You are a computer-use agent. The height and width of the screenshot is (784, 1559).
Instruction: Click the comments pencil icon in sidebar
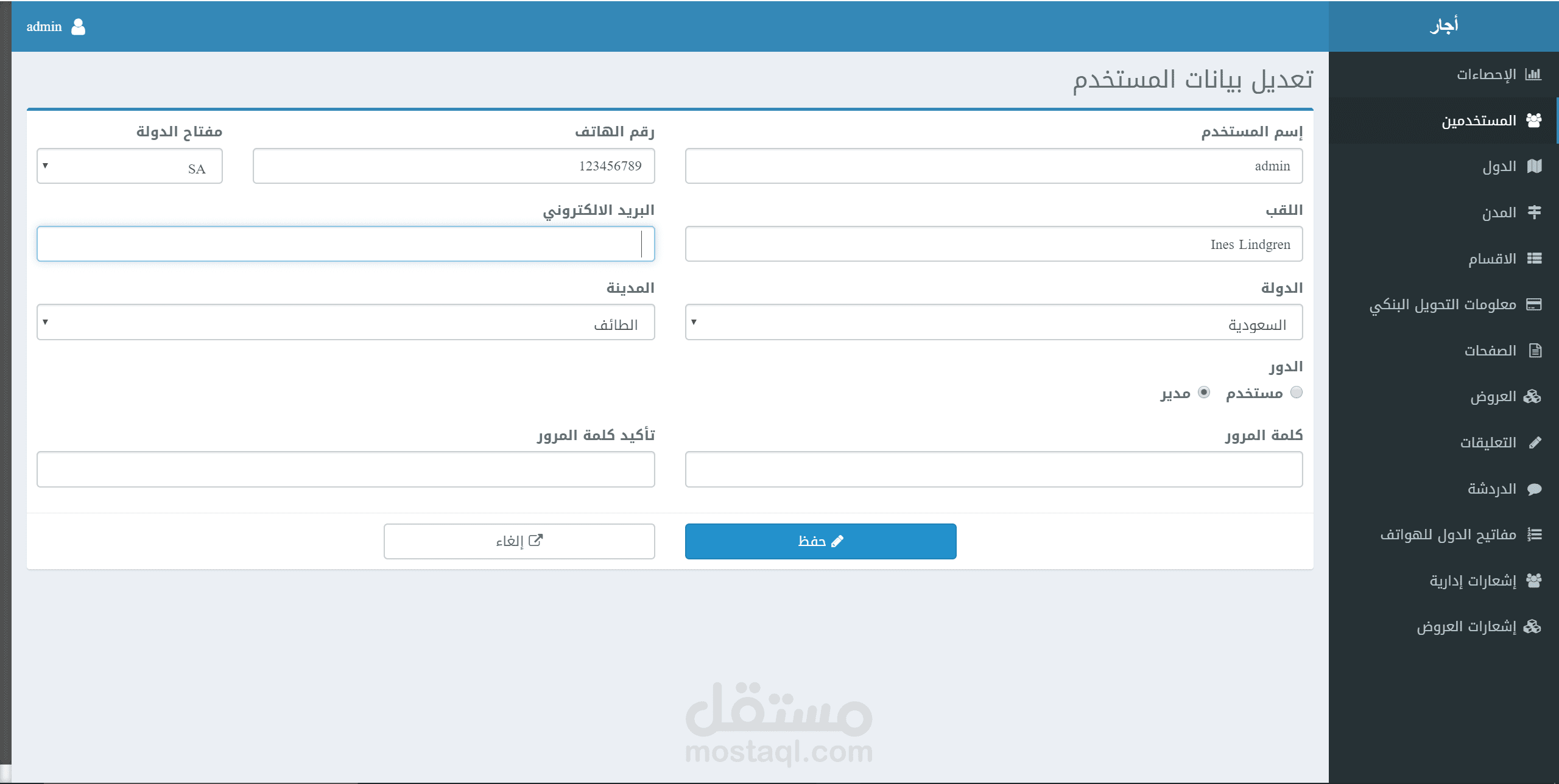point(1535,443)
